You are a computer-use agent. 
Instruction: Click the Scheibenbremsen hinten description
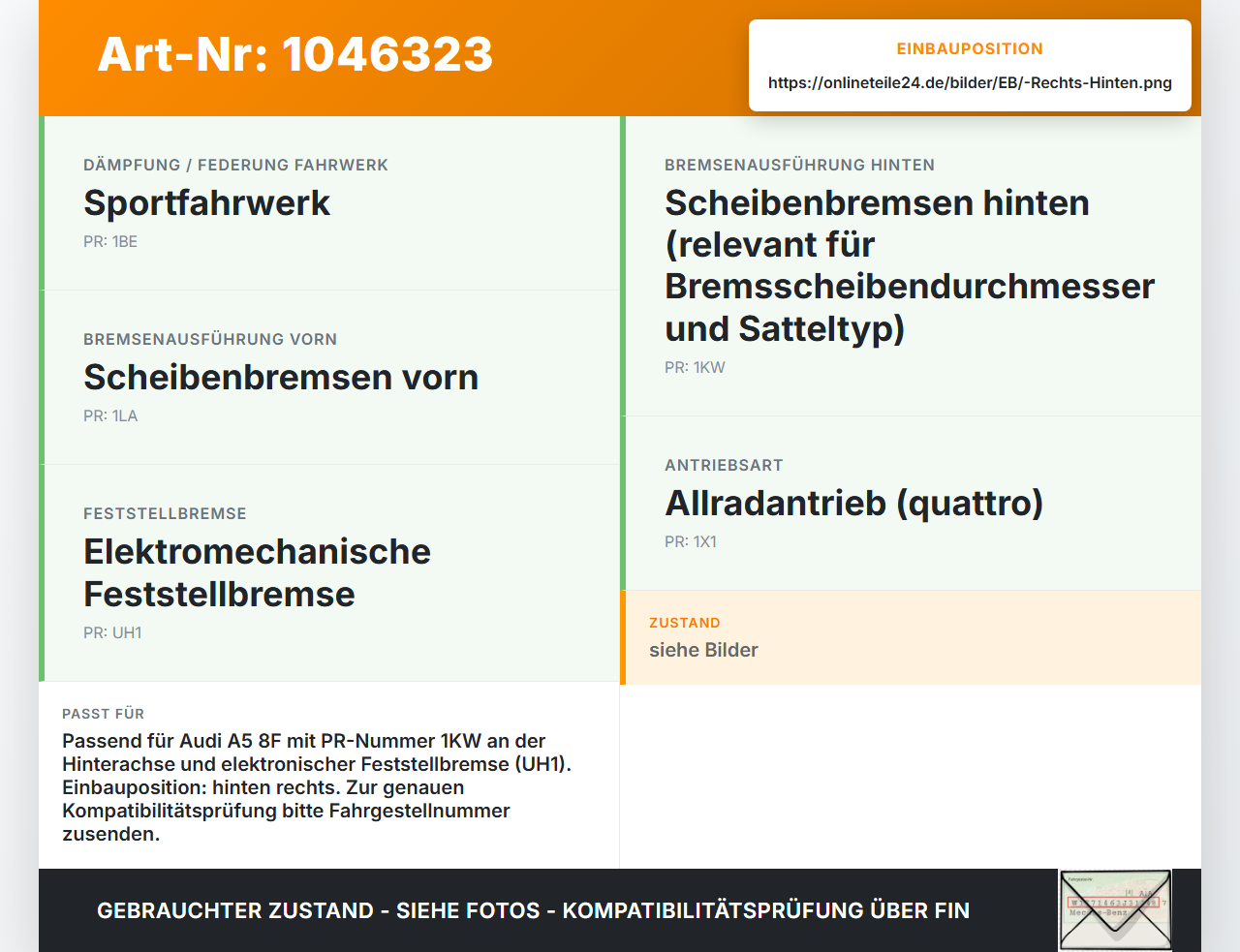pos(910,265)
